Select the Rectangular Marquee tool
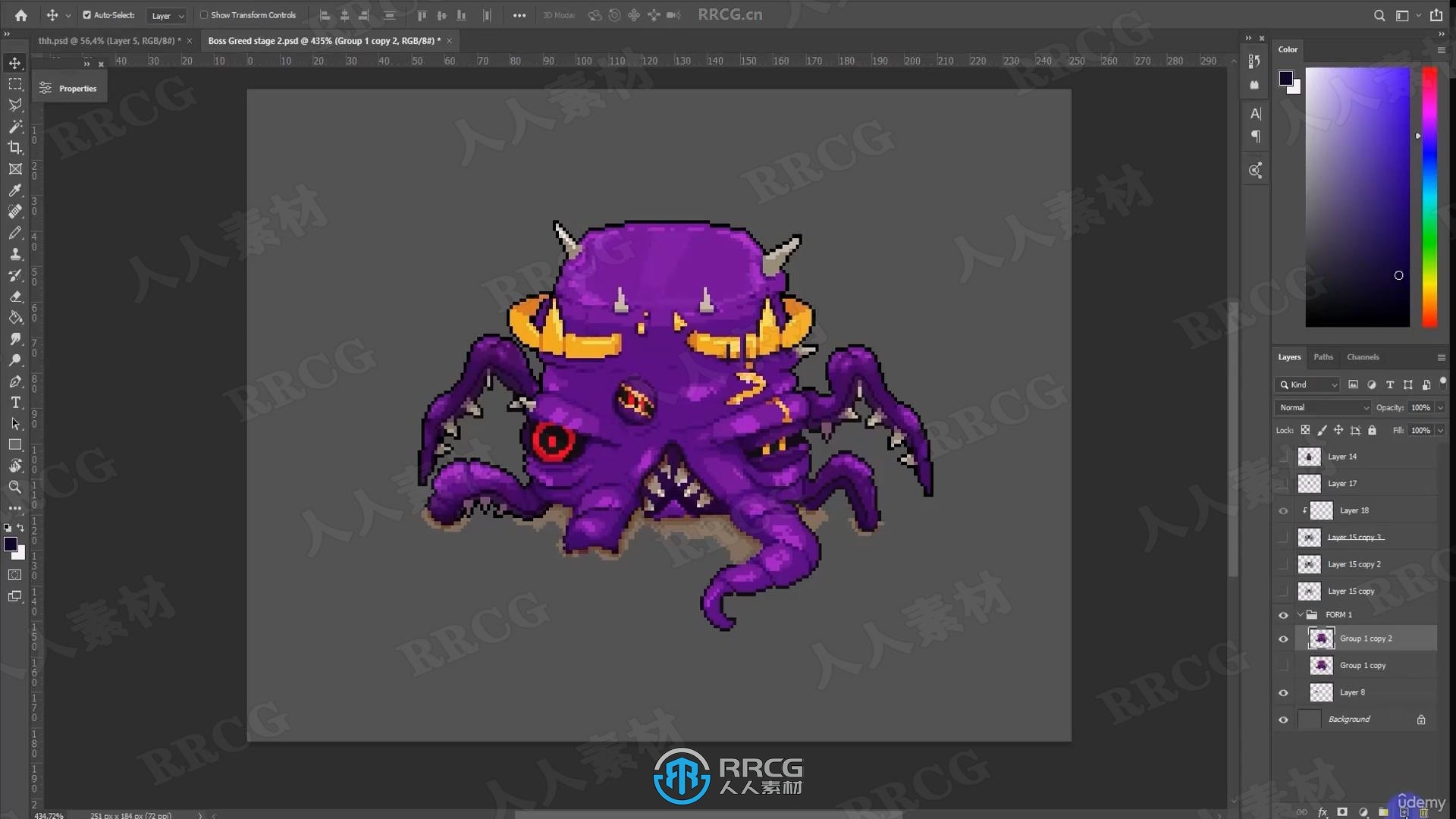This screenshot has width=1456, height=819. (x=15, y=84)
